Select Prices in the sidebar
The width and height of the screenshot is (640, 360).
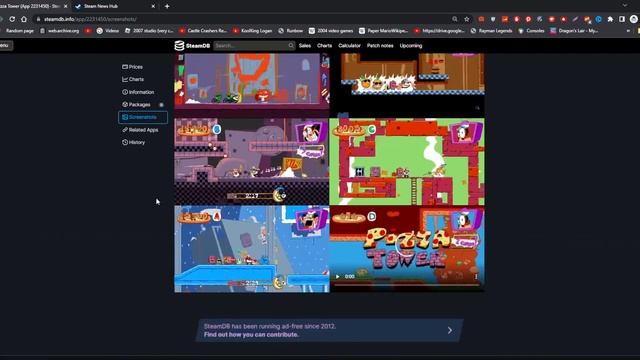click(x=133, y=67)
